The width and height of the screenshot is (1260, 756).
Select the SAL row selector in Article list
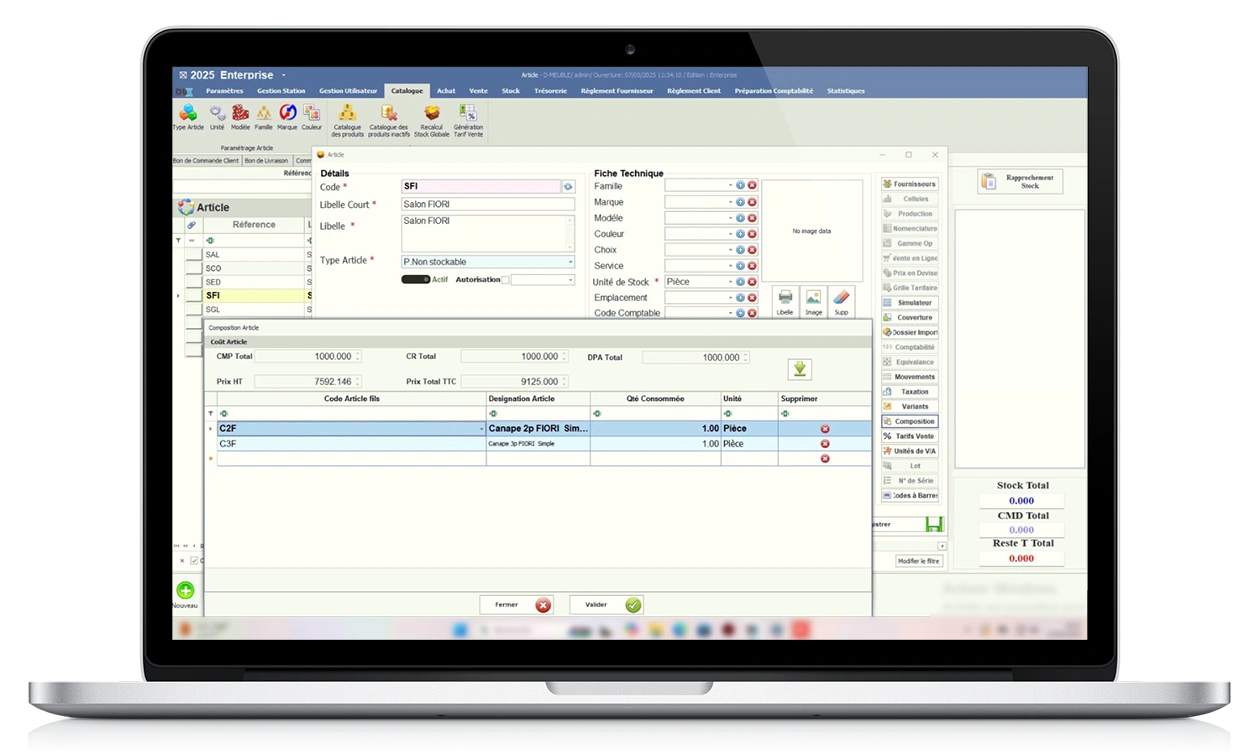tap(195, 255)
